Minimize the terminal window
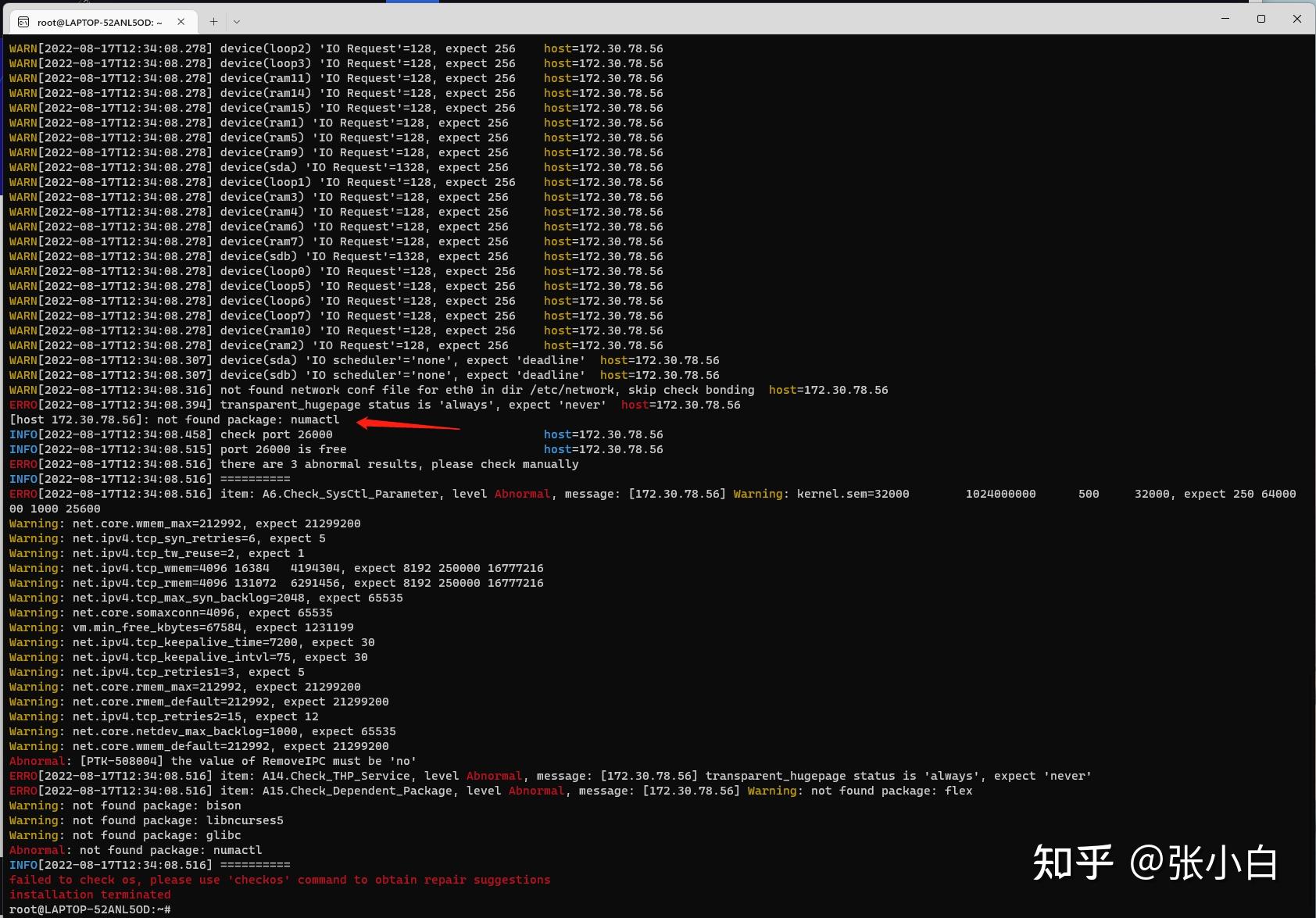Image resolution: width=1316 pixels, height=918 pixels. coord(1225,18)
